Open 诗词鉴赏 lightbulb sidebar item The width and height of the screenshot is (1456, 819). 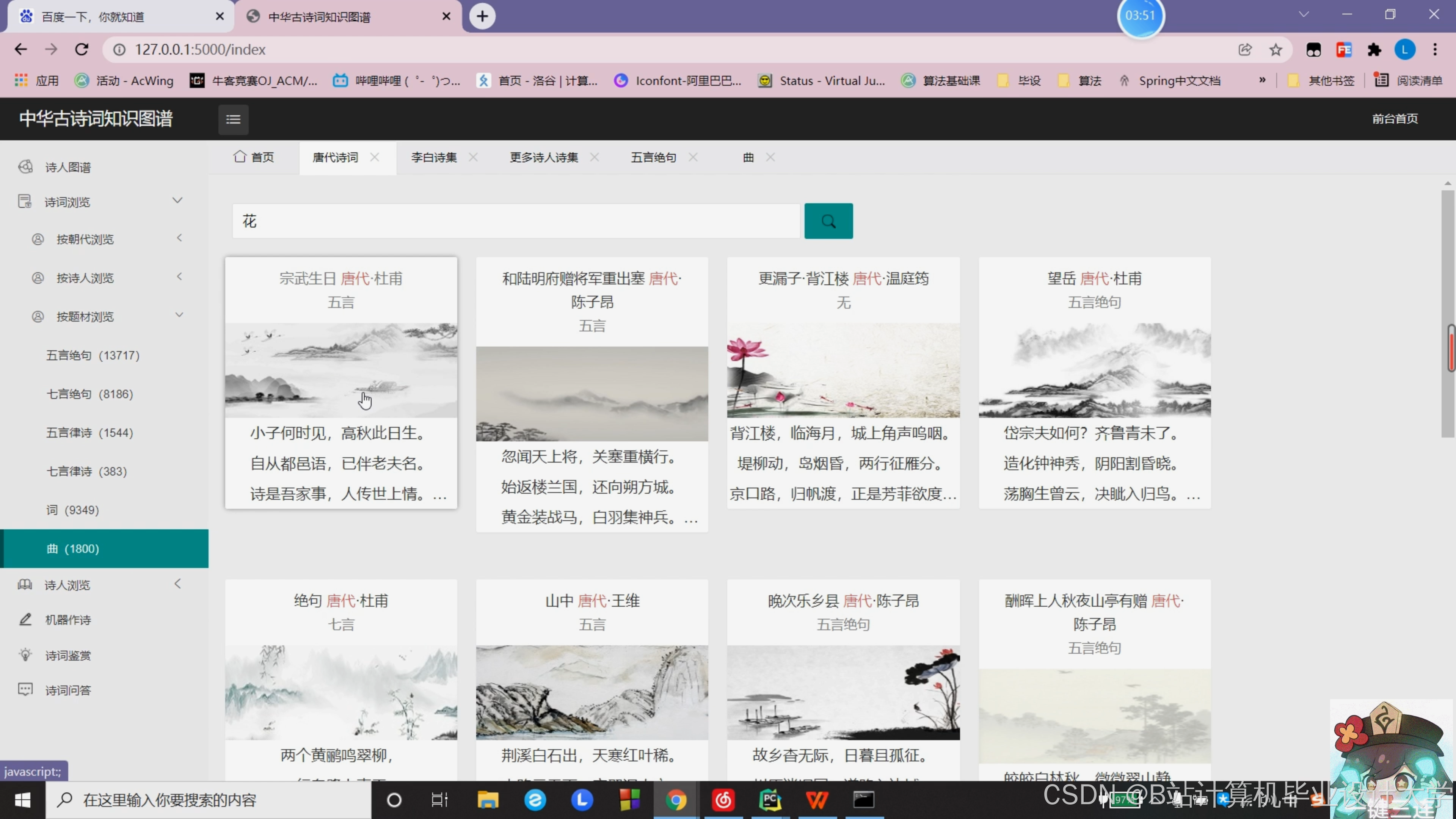[x=68, y=656]
